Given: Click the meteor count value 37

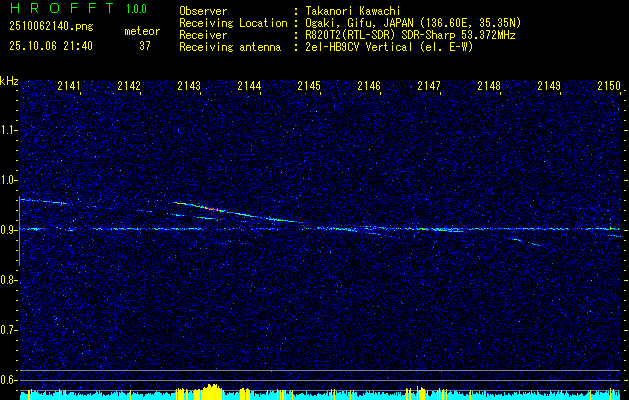Looking at the screenshot, I should point(144,45).
